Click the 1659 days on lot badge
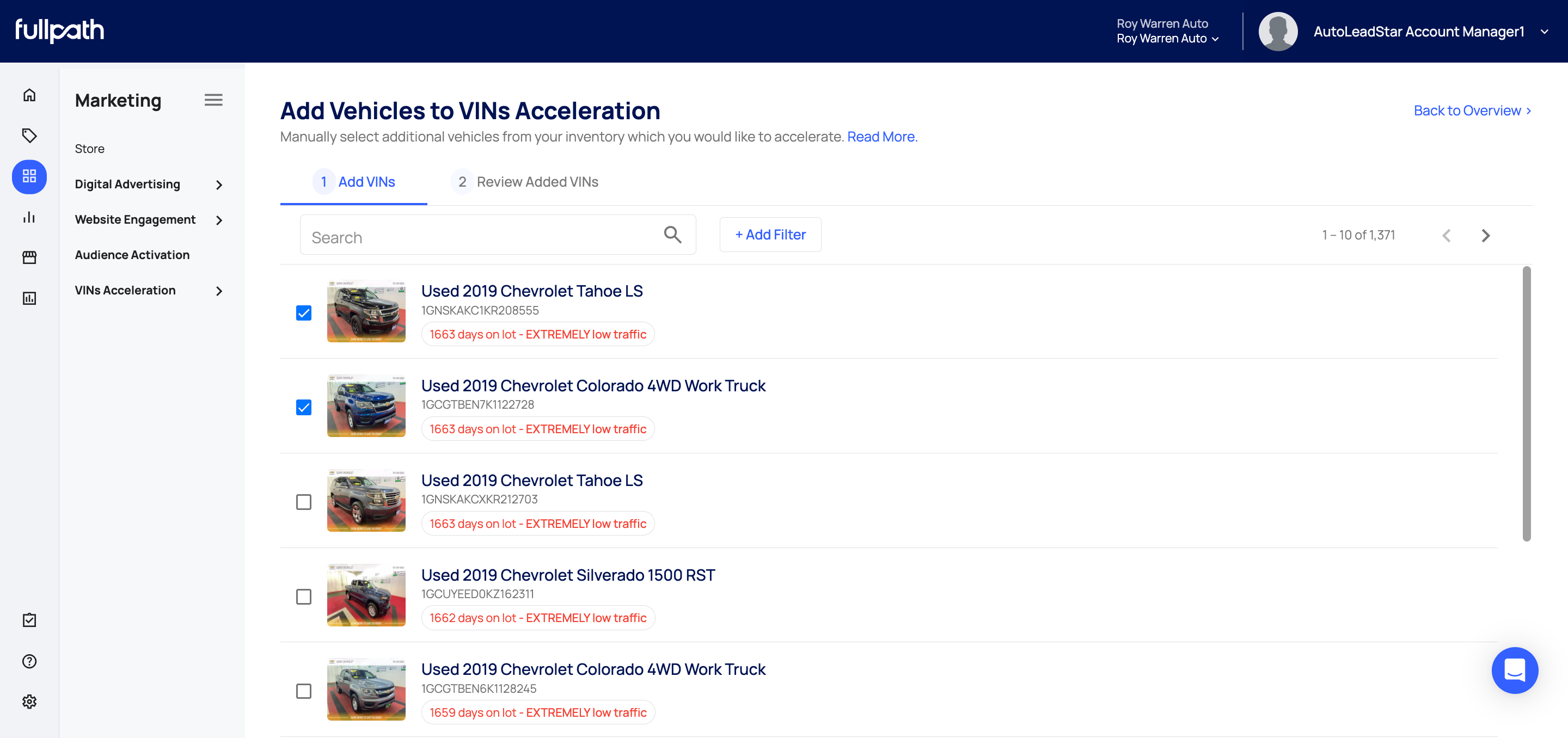Screen dimensions: 1568x738 click(538, 712)
